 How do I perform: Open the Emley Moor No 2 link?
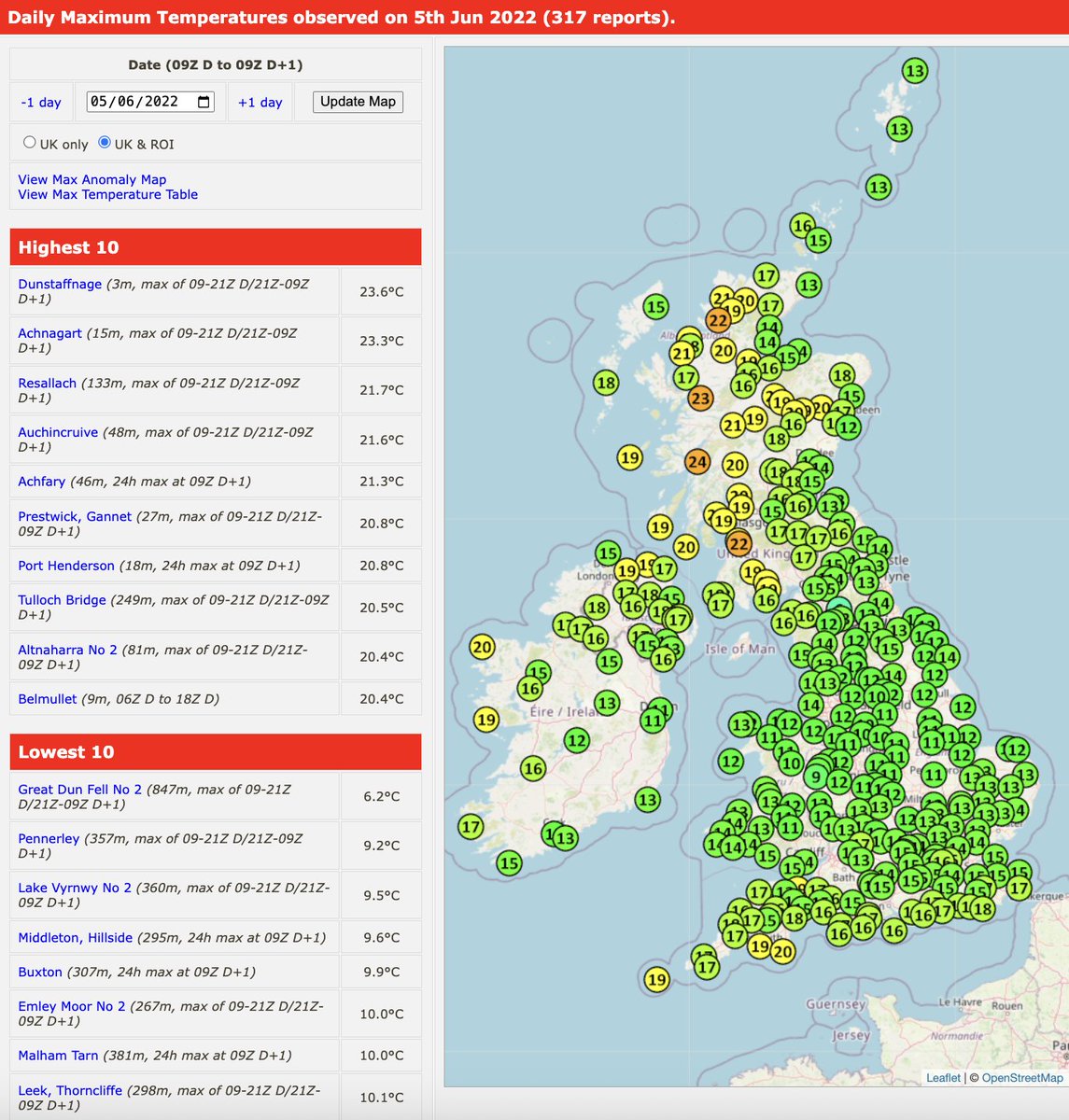pos(72,1007)
